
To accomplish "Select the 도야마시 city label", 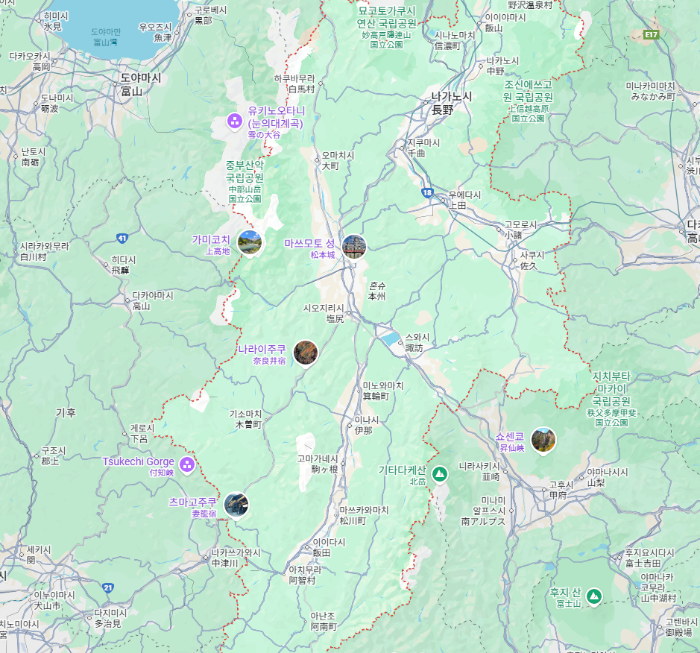I will [140, 84].
